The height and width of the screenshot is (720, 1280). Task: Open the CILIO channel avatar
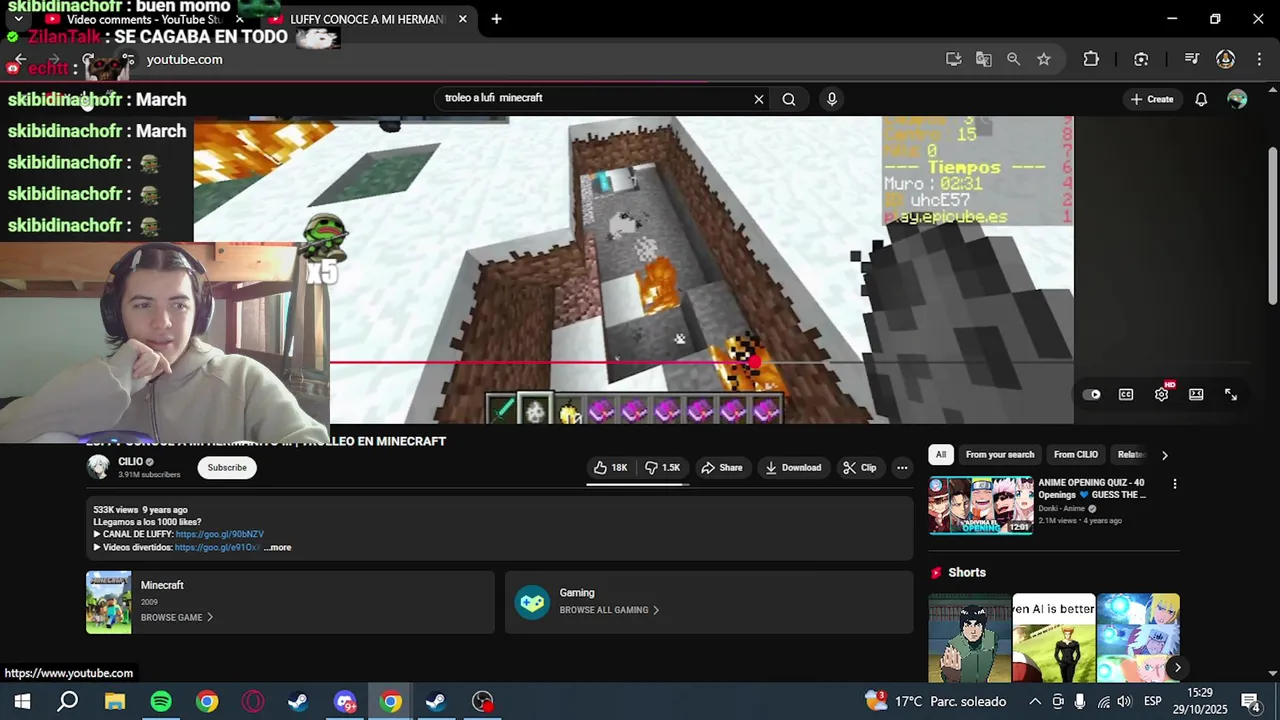pyautogui.click(x=98, y=467)
